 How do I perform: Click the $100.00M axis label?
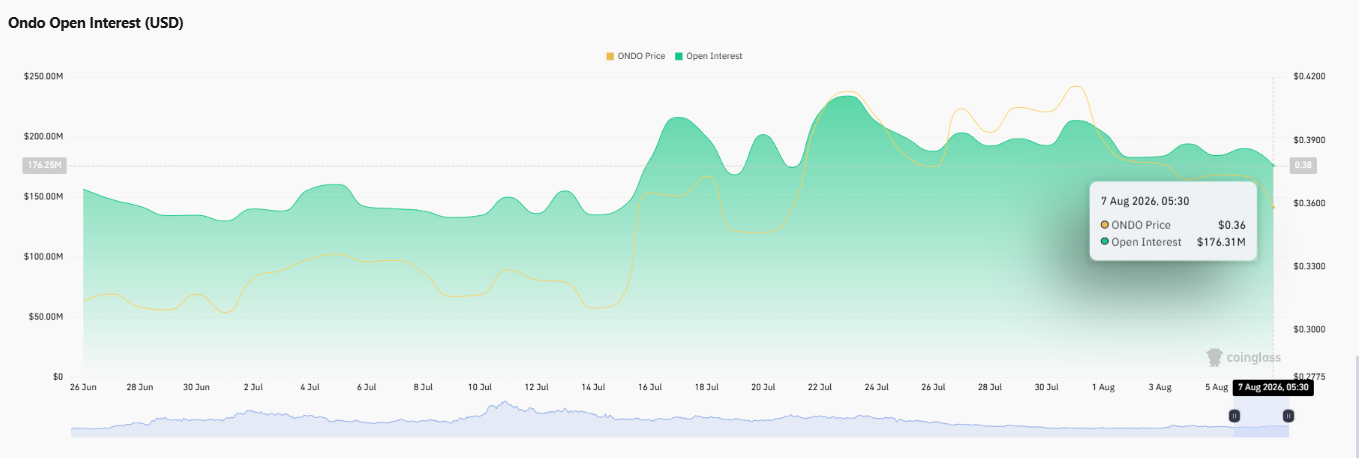(x=43, y=257)
